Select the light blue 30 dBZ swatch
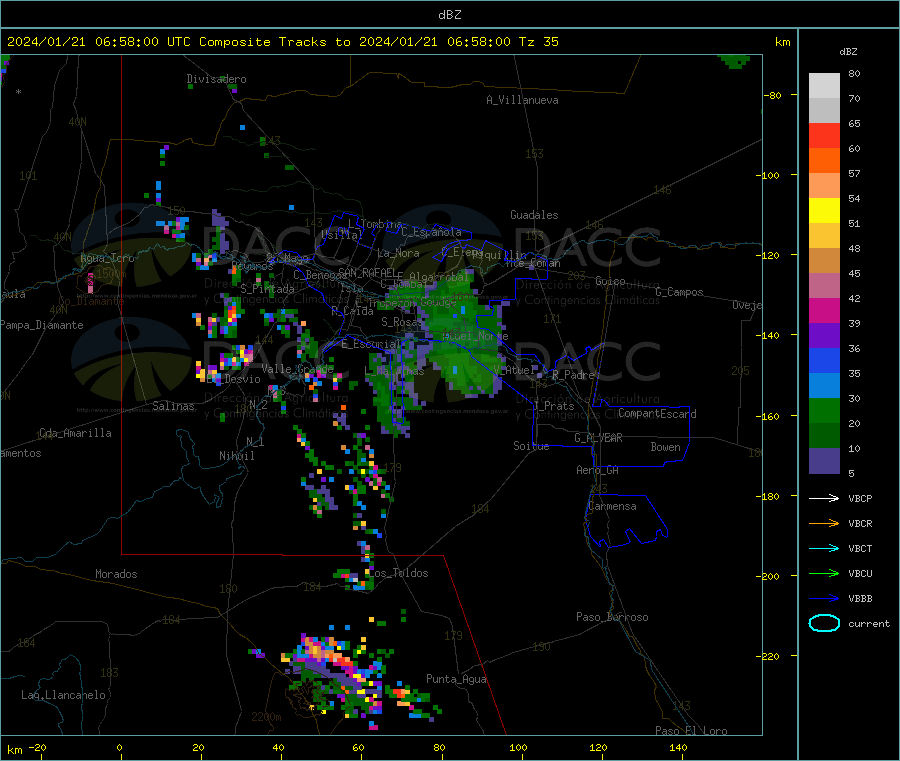 pos(824,386)
